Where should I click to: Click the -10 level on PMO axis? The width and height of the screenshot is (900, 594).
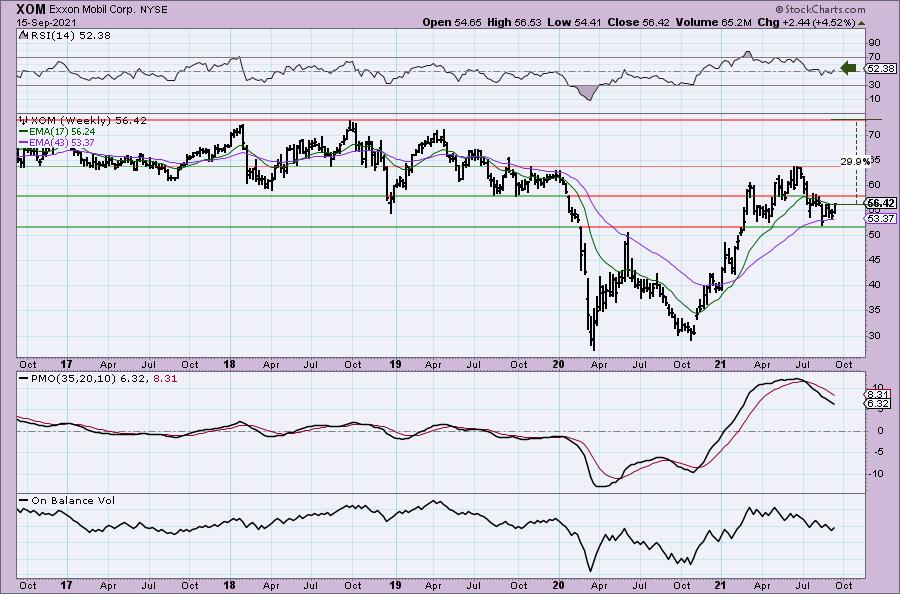pos(876,473)
